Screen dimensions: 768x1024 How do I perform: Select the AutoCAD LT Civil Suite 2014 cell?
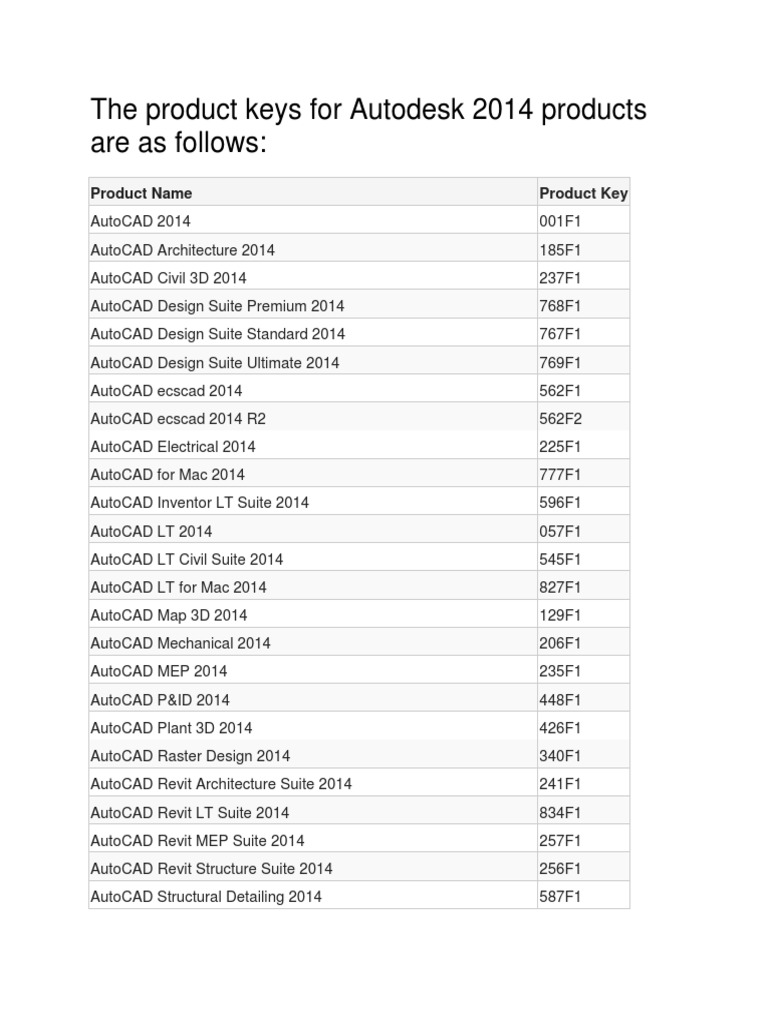[186, 559]
